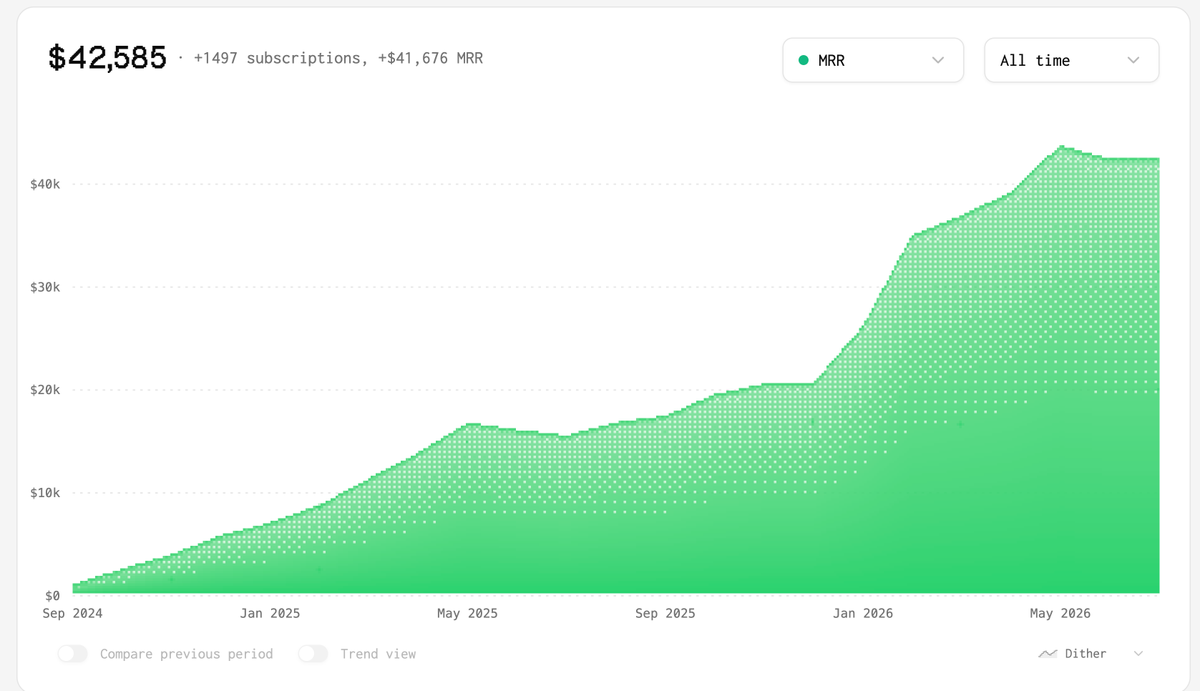Click the chevron in the All time dropdown
Viewport: 1200px width, 691px height.
click(x=1133, y=60)
